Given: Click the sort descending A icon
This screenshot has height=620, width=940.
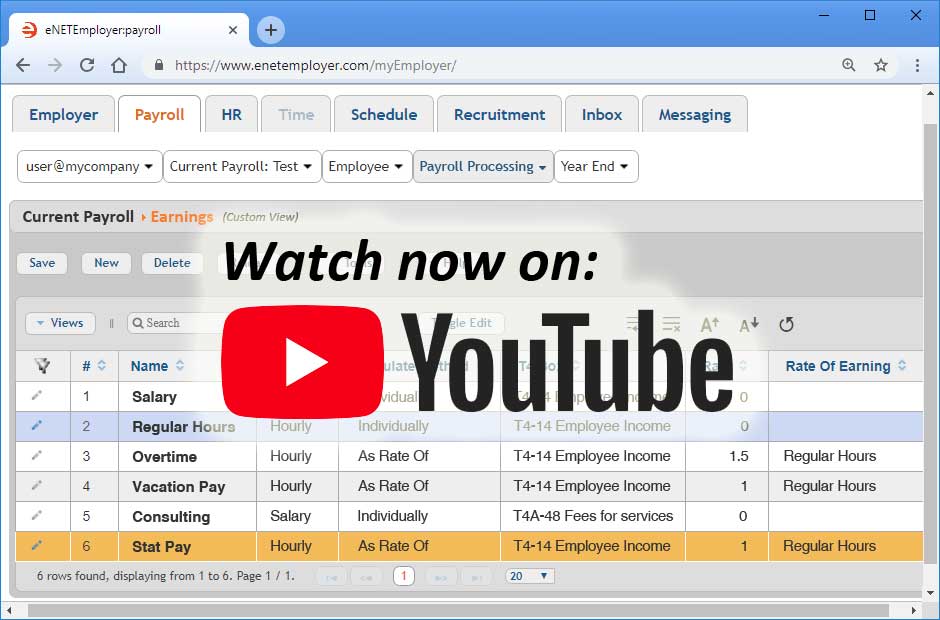Looking at the screenshot, I should point(749,324).
